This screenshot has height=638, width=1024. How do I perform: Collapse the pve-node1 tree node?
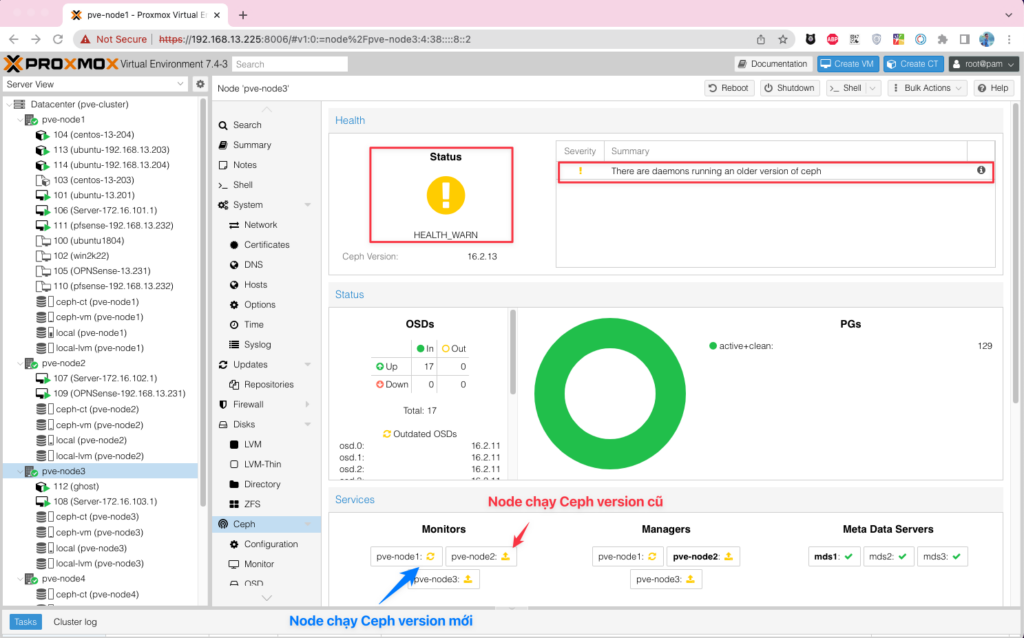coord(20,120)
